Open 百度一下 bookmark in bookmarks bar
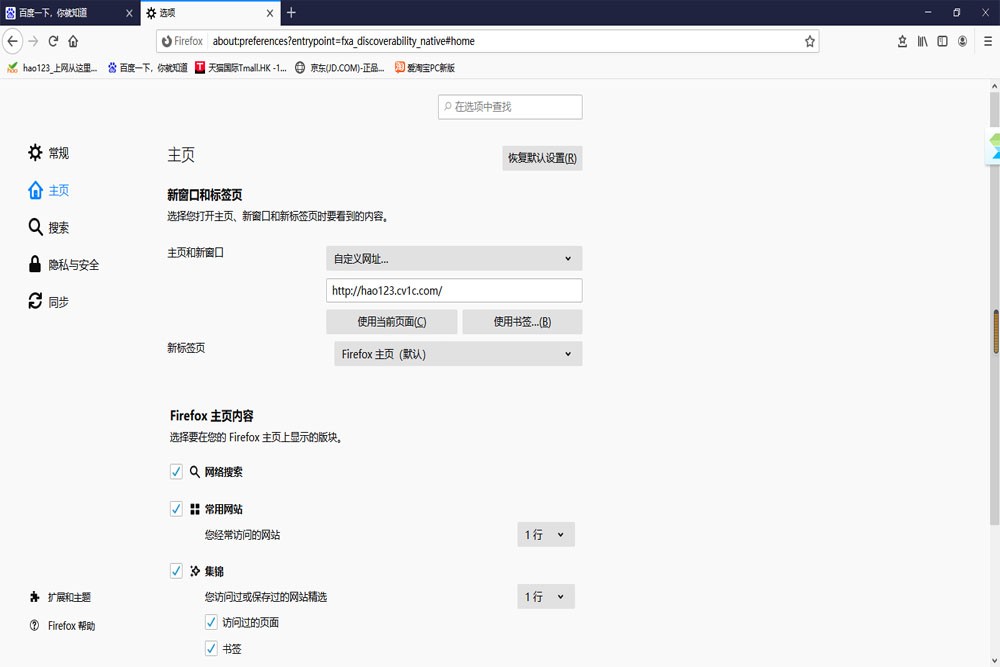The height and width of the screenshot is (667, 1000). coord(147,68)
